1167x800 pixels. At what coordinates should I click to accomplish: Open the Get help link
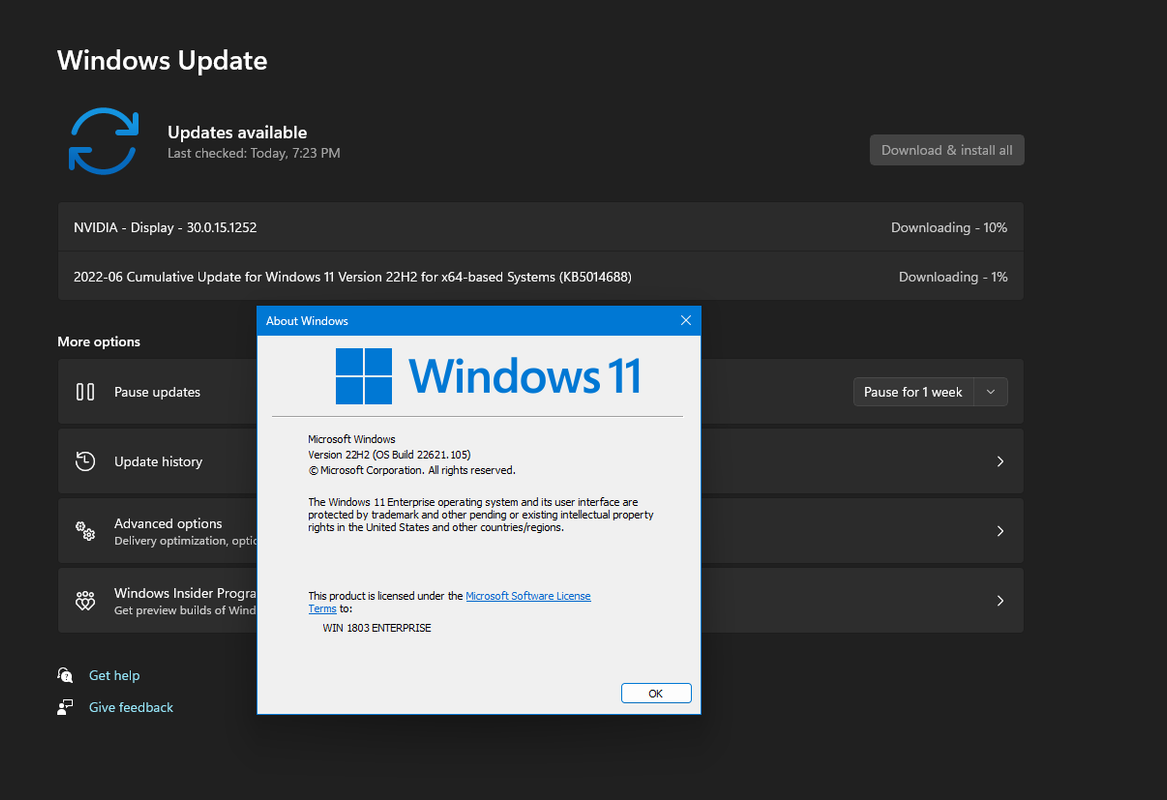[x=114, y=675]
